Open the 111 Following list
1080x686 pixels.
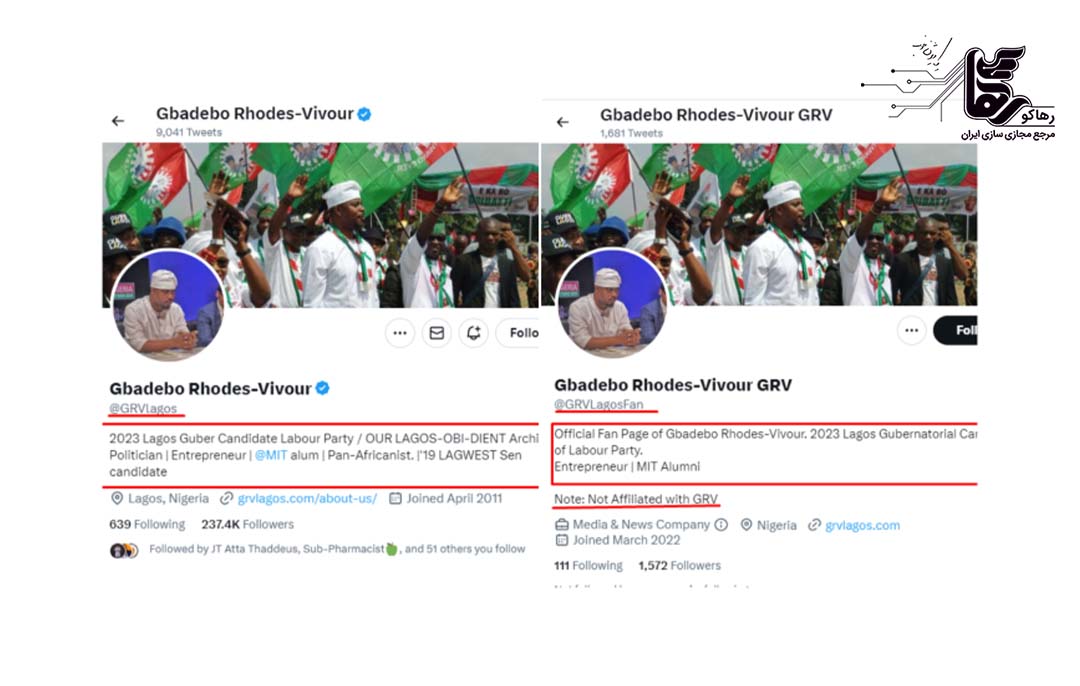[x=588, y=565]
